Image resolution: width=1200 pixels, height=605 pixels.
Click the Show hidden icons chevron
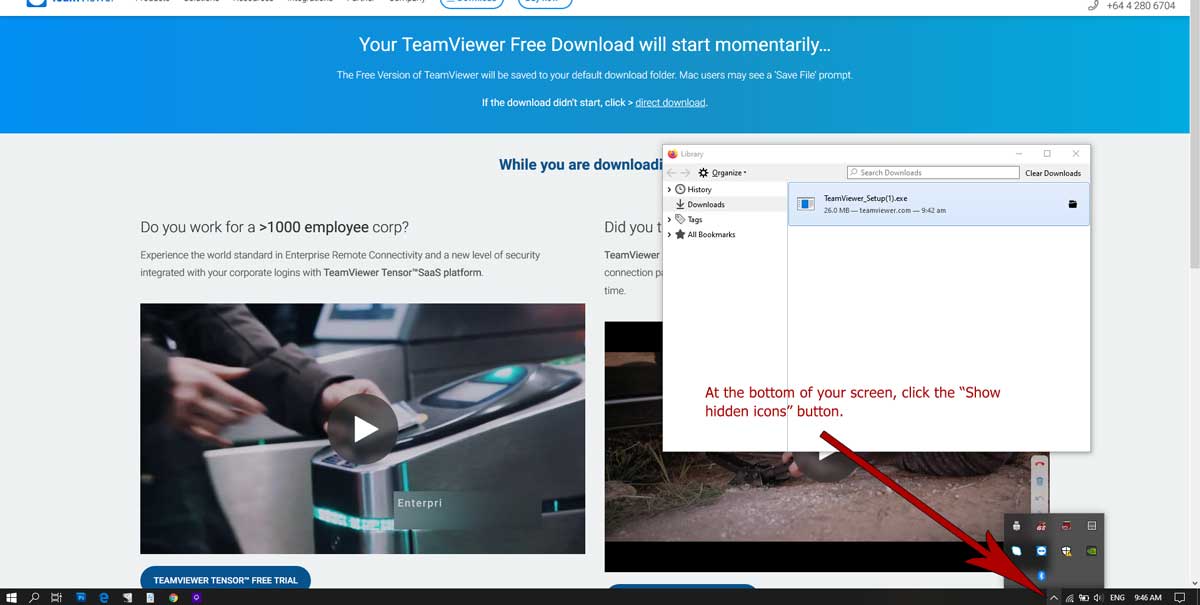coord(1054,597)
